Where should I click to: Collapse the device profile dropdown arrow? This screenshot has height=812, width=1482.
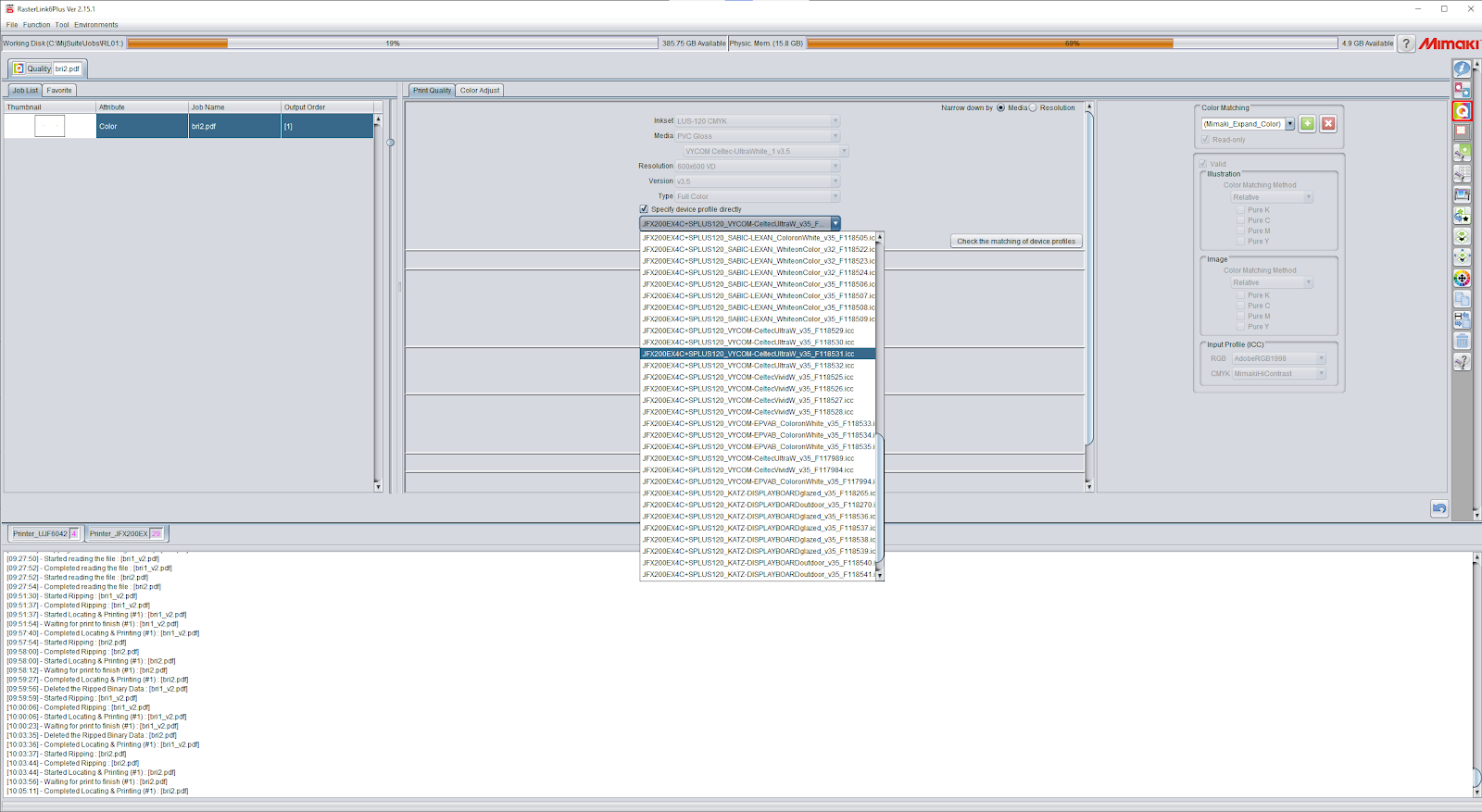point(835,223)
